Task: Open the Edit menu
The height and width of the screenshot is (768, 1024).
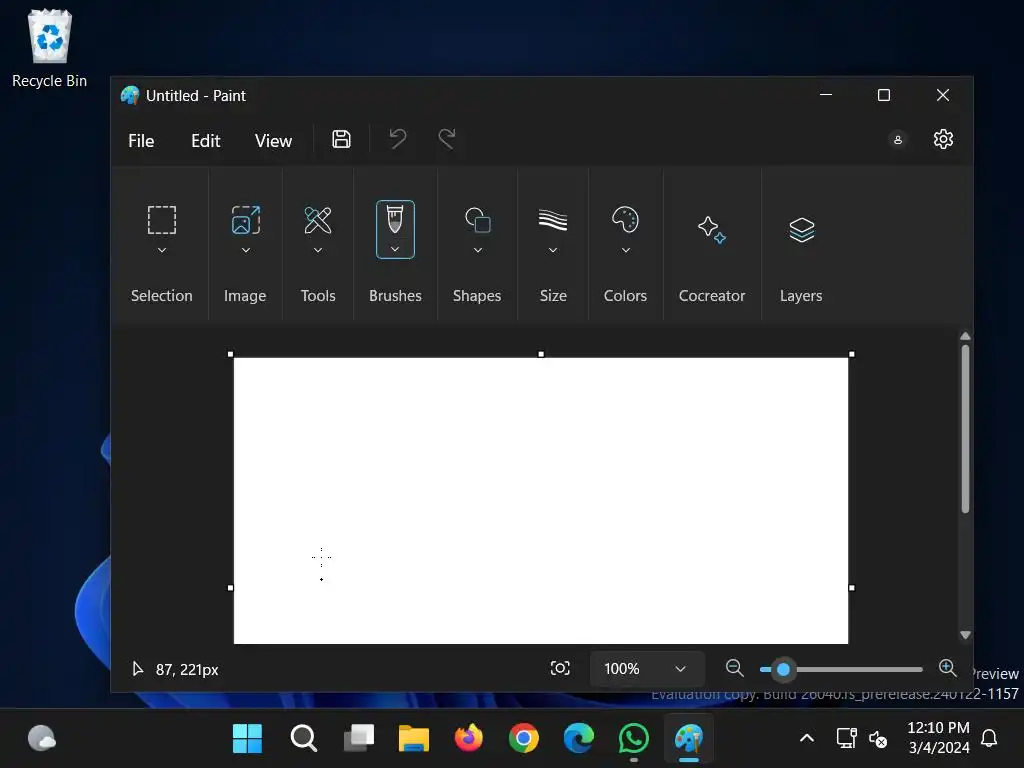Action: [206, 140]
